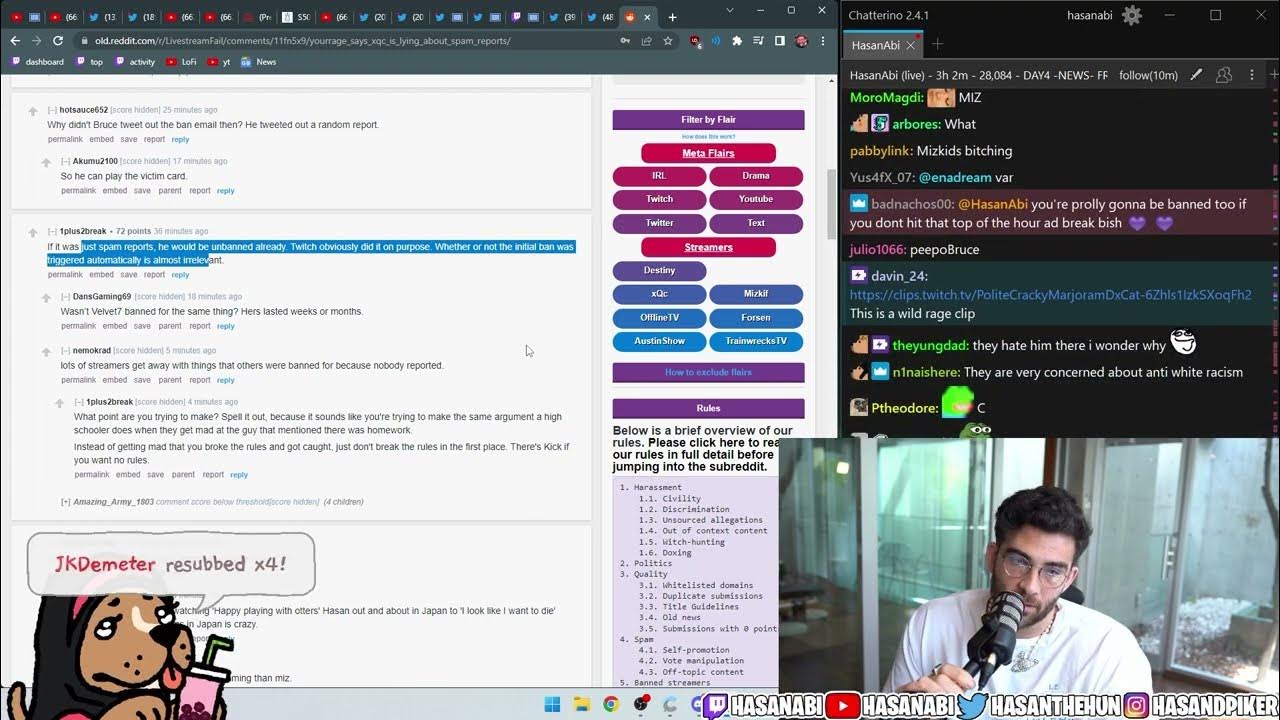
Task: Open a new Chrome tab
Action: pyautogui.click(x=672, y=17)
